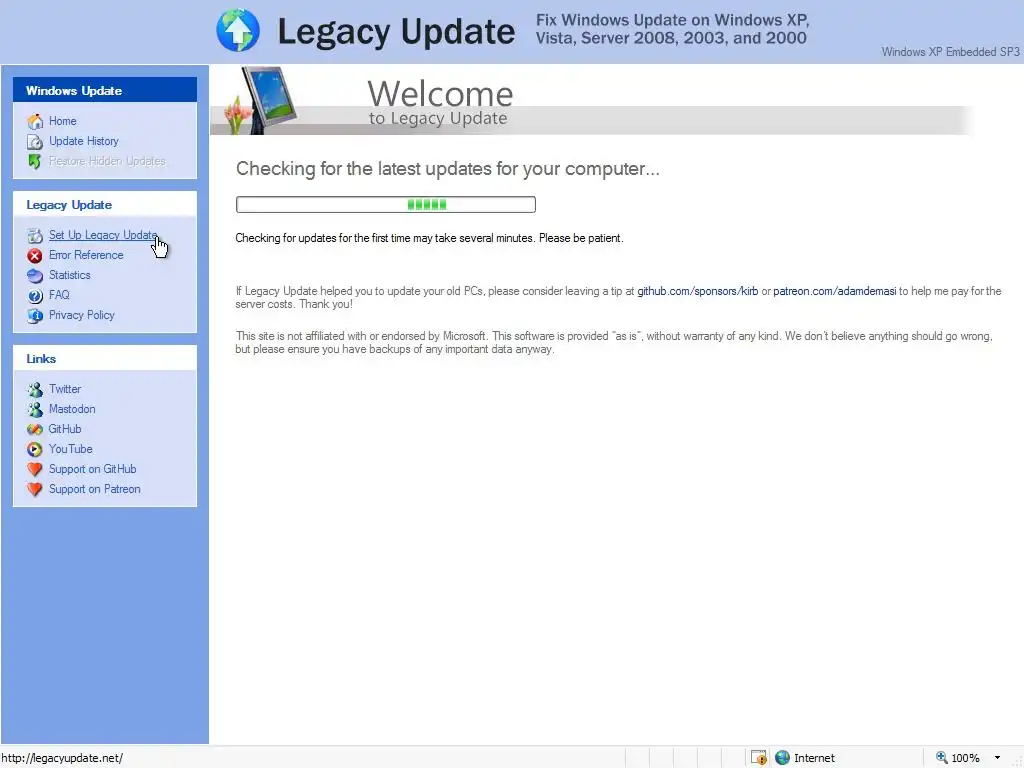Open Support on GitHub link
This screenshot has width=1024, height=768.
pos(93,470)
